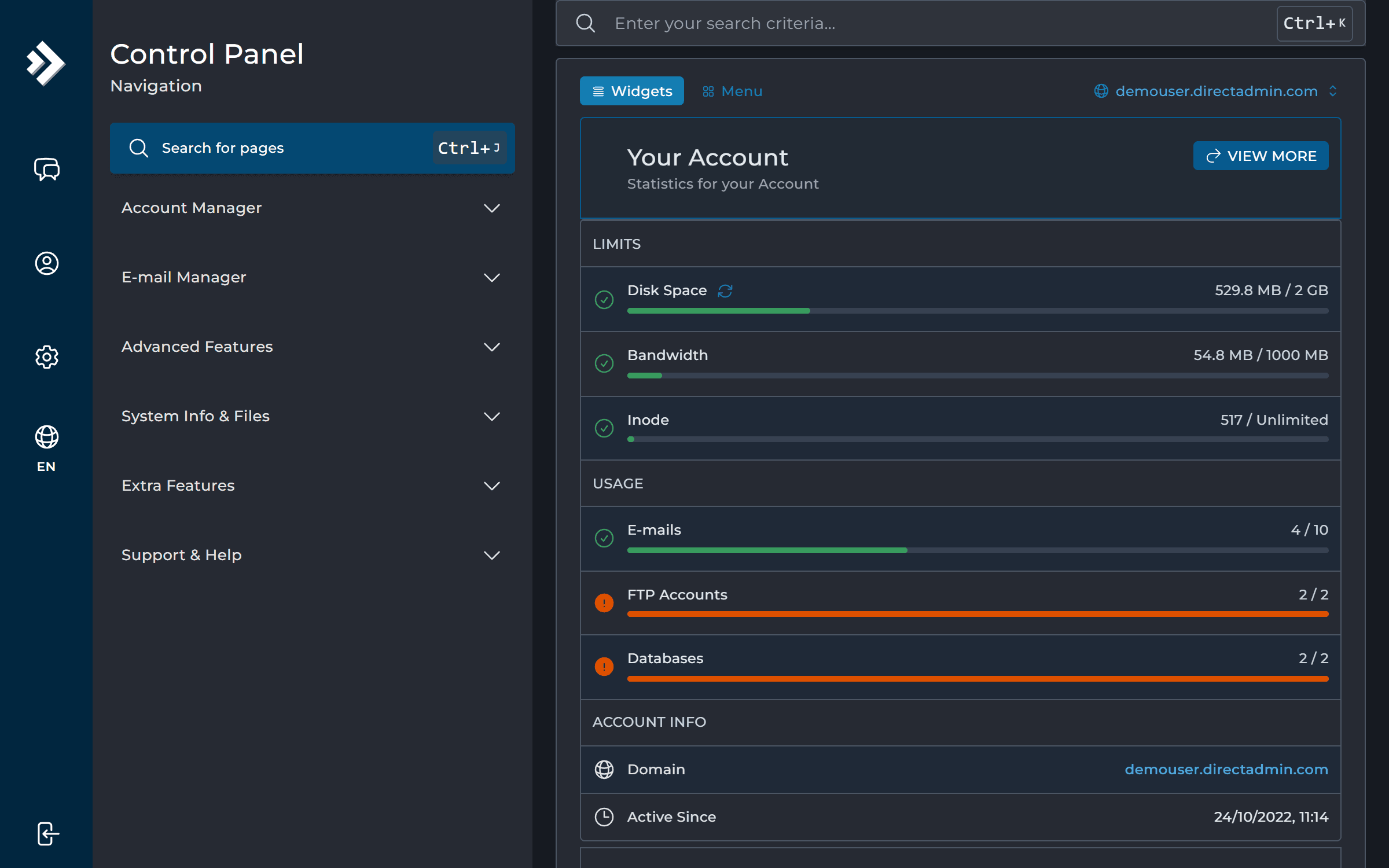Click the Inode progress bar
Screen dimensions: 1389x868
[x=978, y=439]
